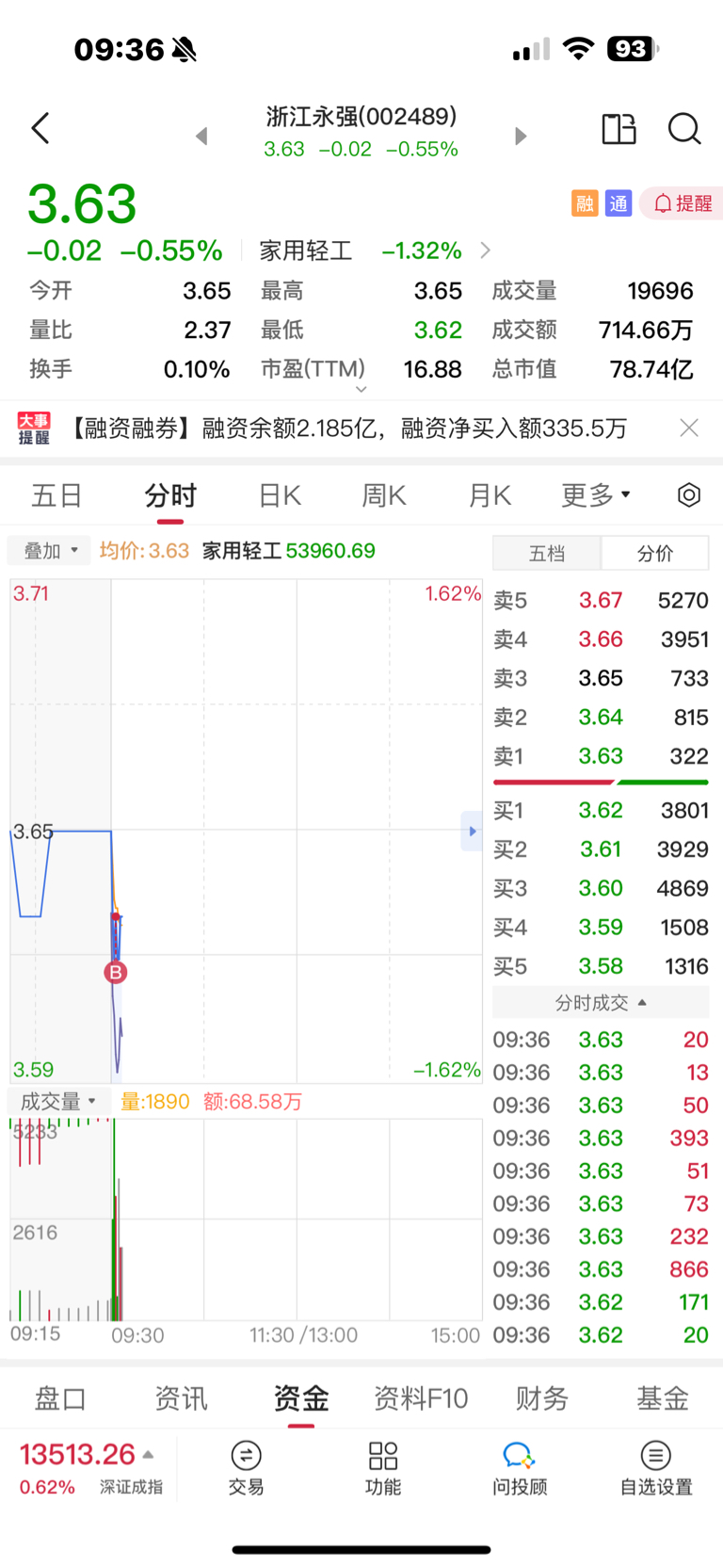Go to next stock with right triangle
Screen dimensions: 723x1568
[x=521, y=137]
